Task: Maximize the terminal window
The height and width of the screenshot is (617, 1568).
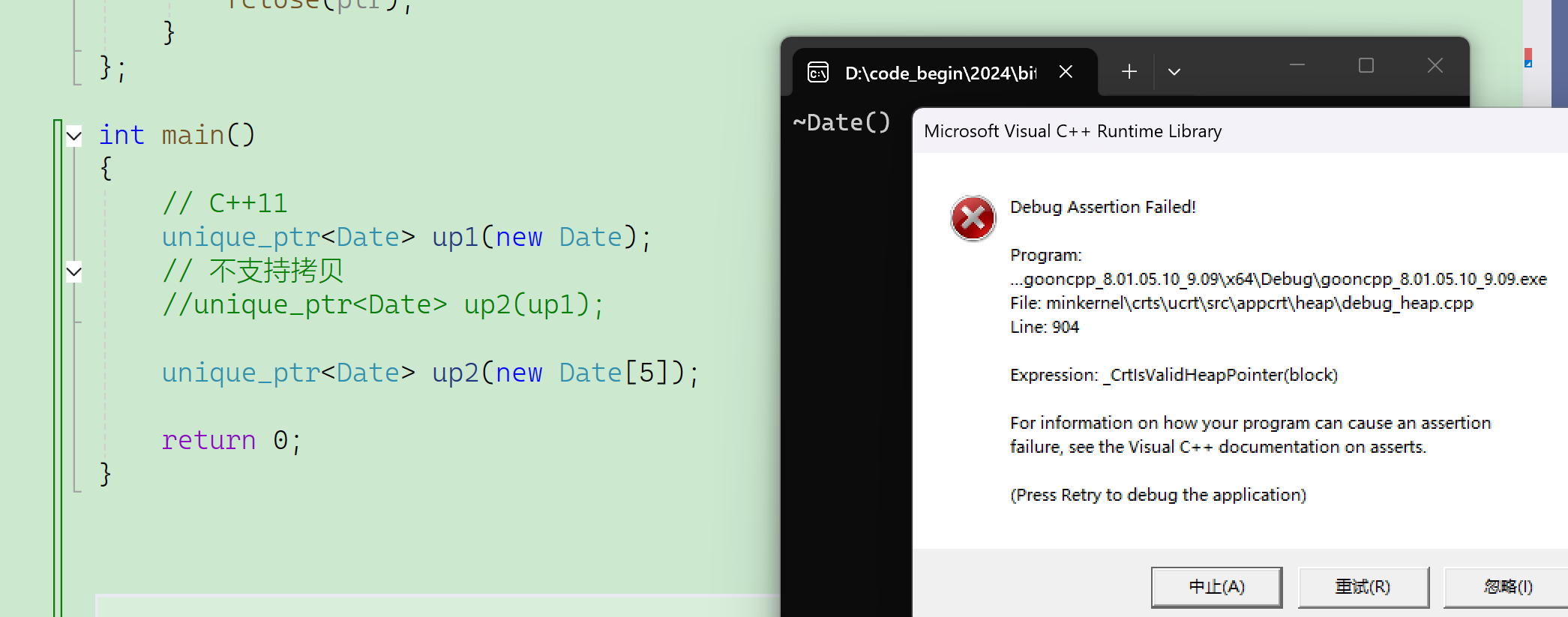Action: (x=1366, y=66)
